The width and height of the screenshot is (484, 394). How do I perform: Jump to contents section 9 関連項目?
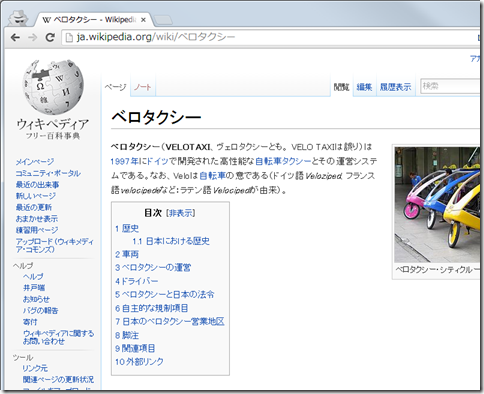point(135,348)
